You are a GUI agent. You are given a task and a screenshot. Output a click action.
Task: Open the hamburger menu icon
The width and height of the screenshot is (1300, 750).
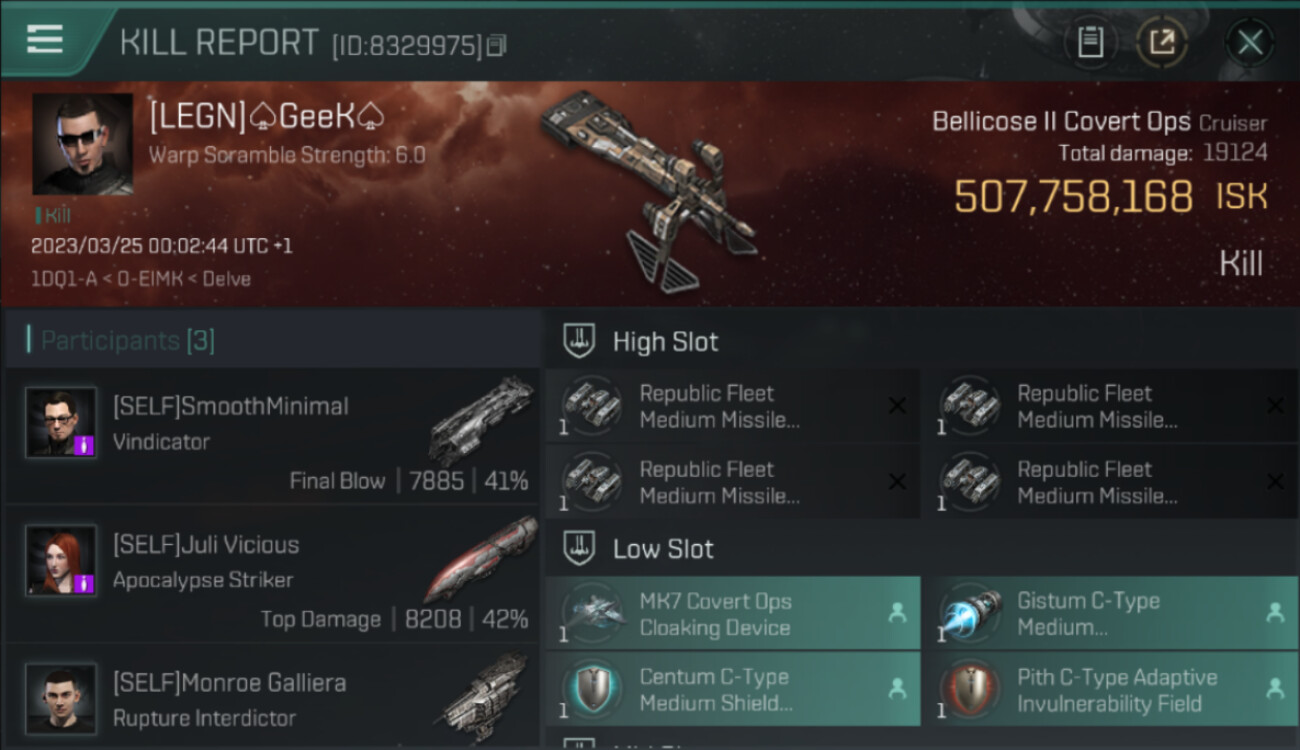[x=45, y=39]
